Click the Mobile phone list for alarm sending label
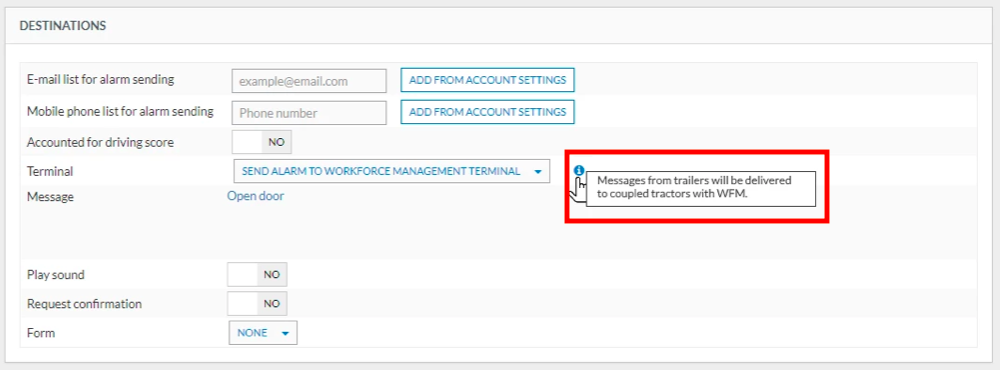Image resolution: width=1000 pixels, height=370 pixels. click(120, 112)
